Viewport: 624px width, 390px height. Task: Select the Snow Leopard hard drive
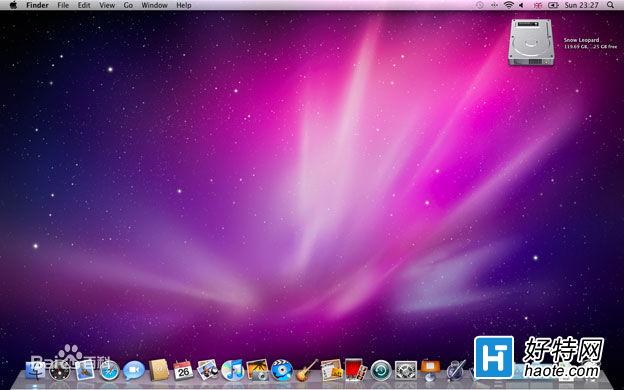[531, 42]
